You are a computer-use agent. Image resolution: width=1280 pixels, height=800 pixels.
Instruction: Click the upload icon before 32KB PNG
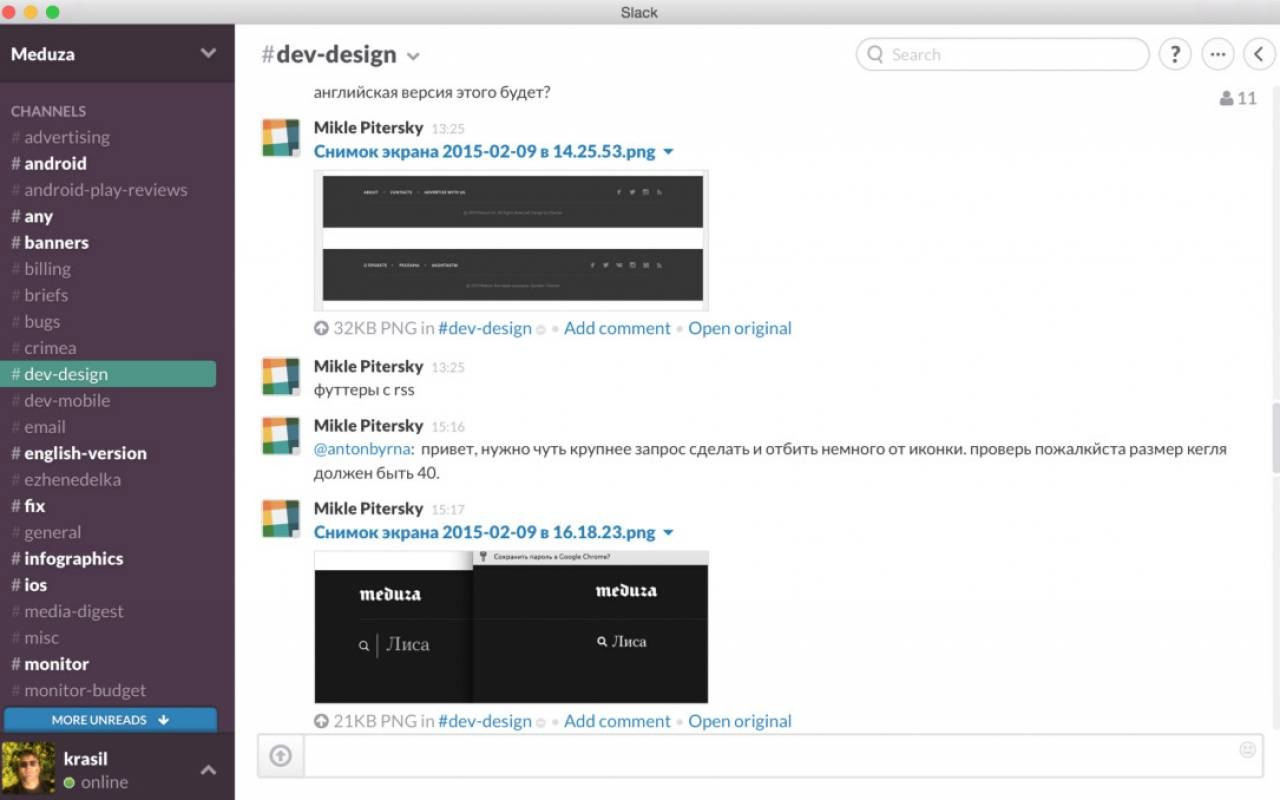pyautogui.click(x=321, y=328)
